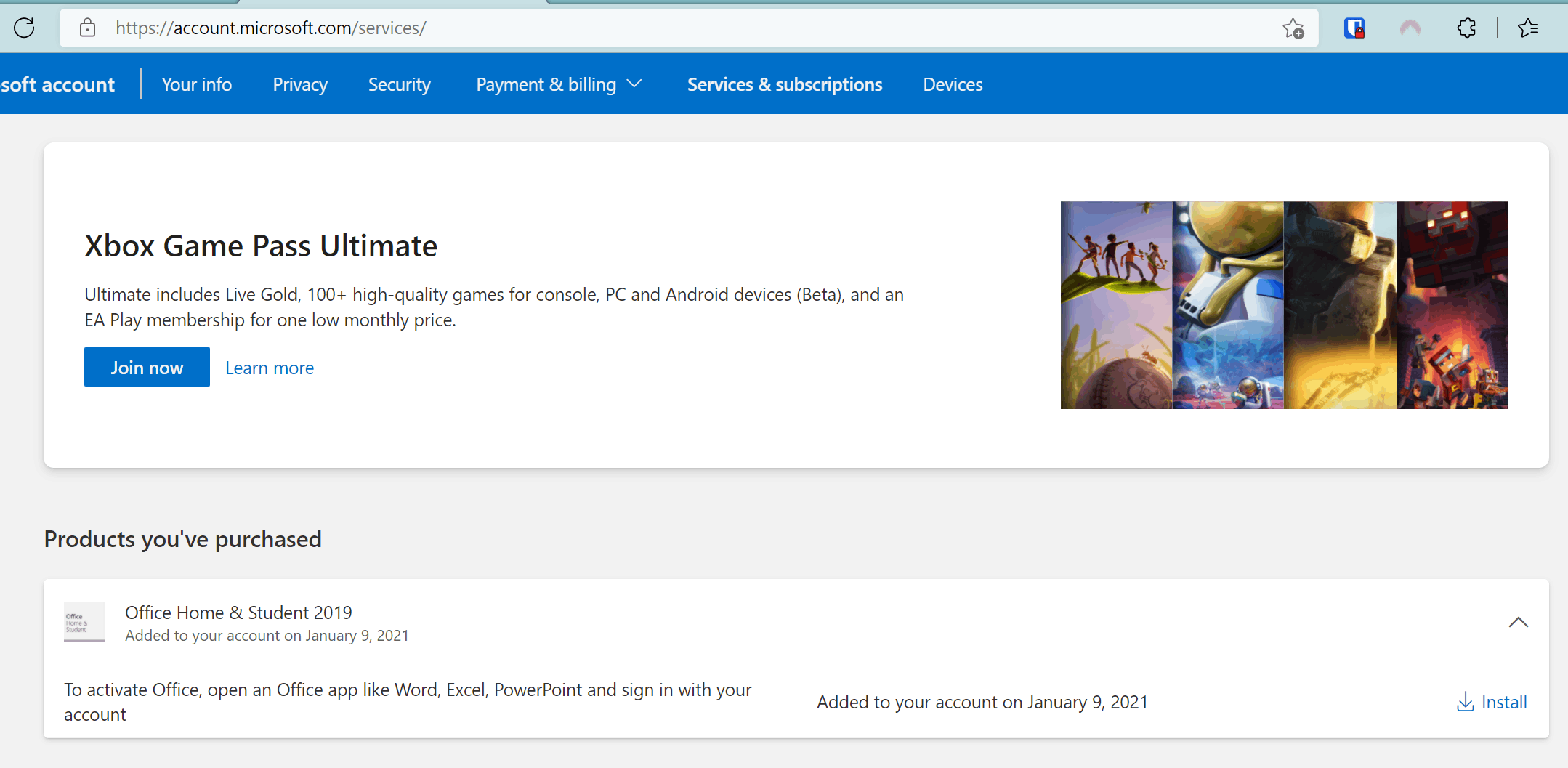Open the Devices tab

pyautogui.click(x=953, y=84)
